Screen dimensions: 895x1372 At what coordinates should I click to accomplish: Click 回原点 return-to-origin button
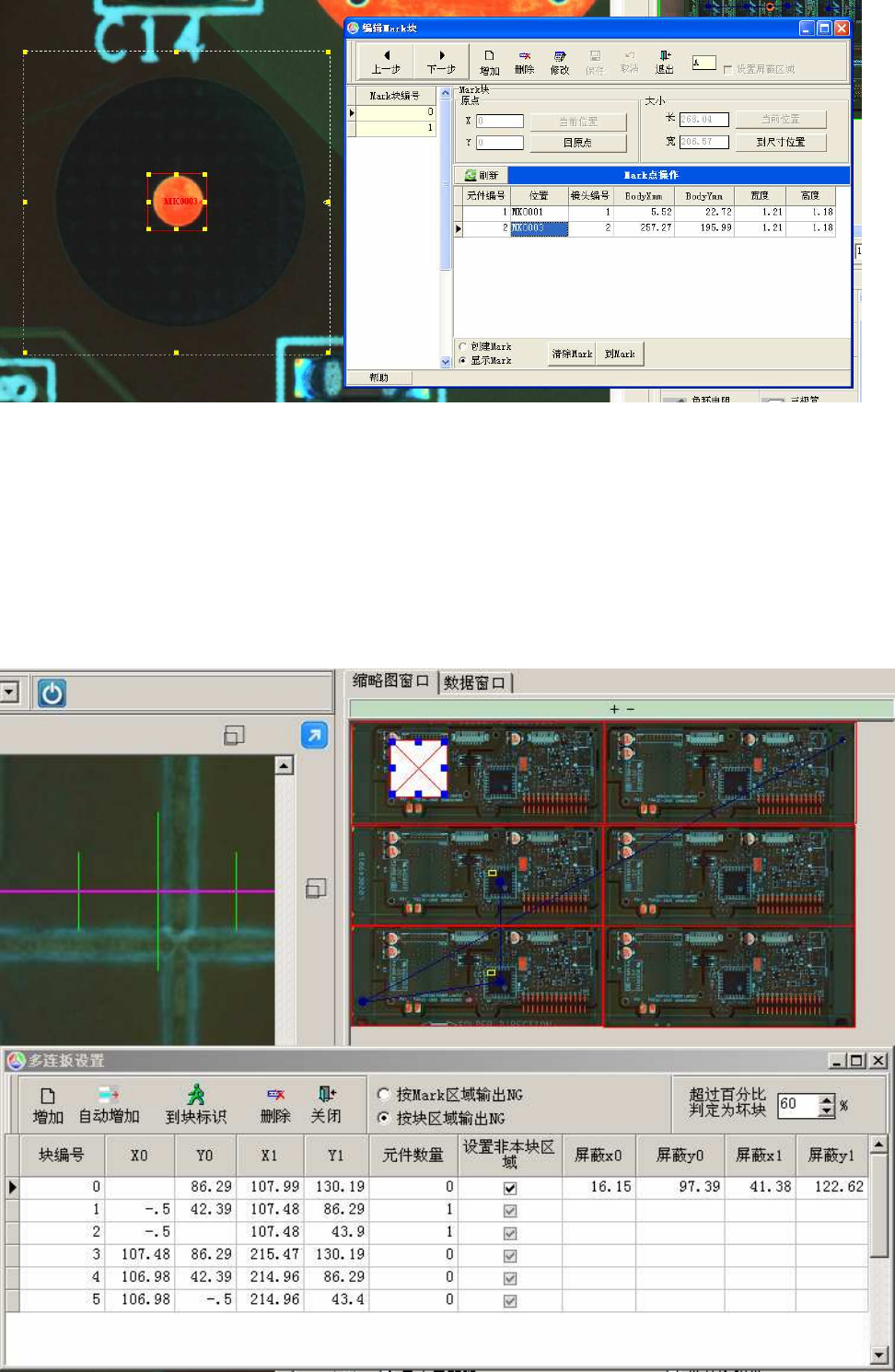pyautogui.click(x=577, y=143)
